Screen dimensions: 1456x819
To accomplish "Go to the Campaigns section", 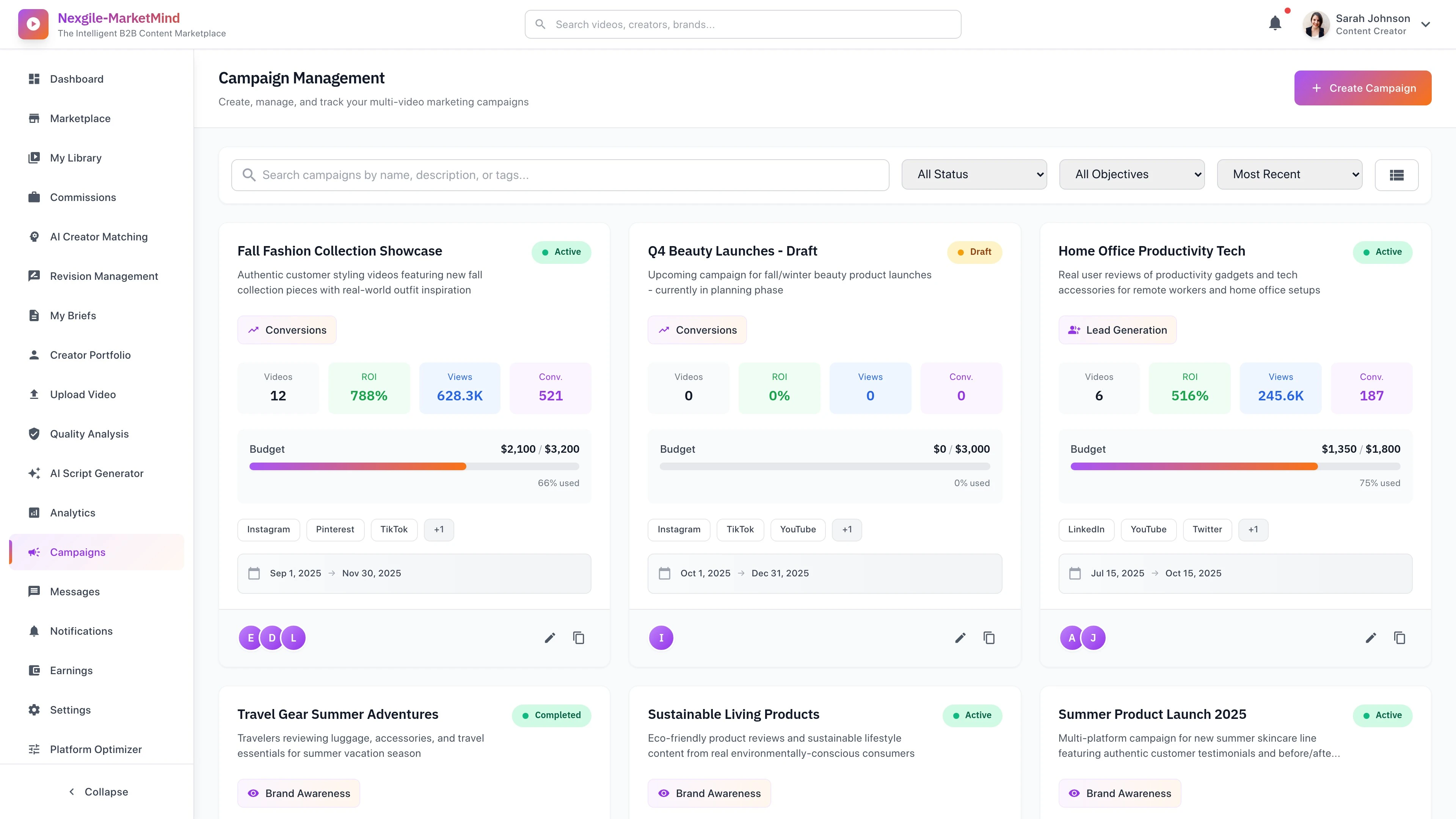I will pos(77,552).
